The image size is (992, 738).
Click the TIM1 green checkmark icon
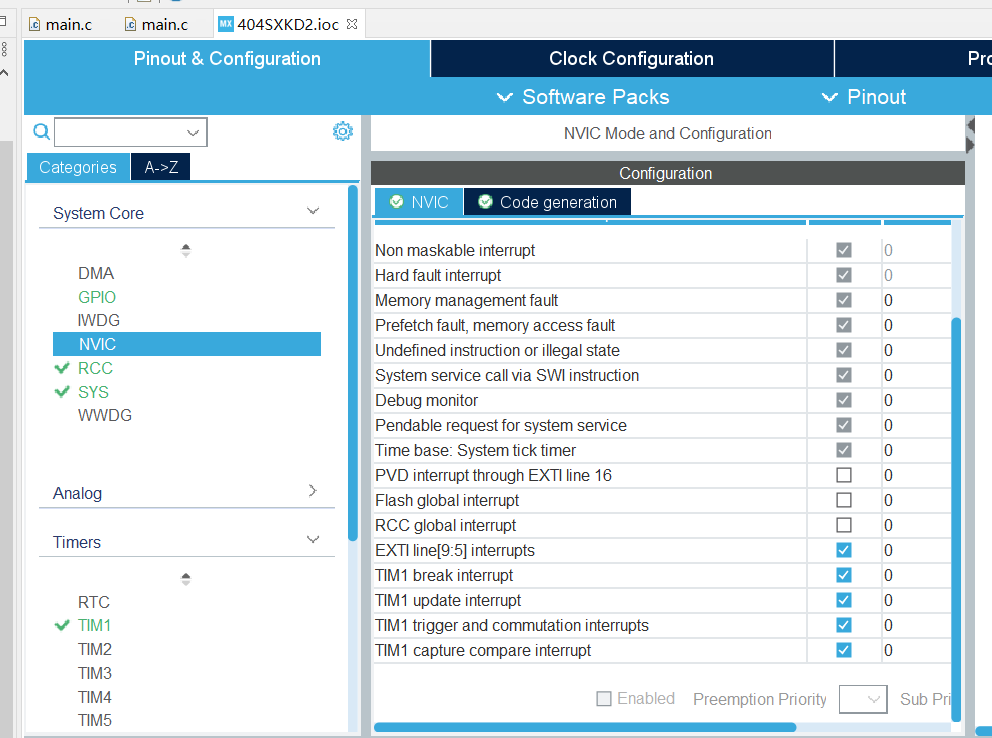[x=62, y=625]
